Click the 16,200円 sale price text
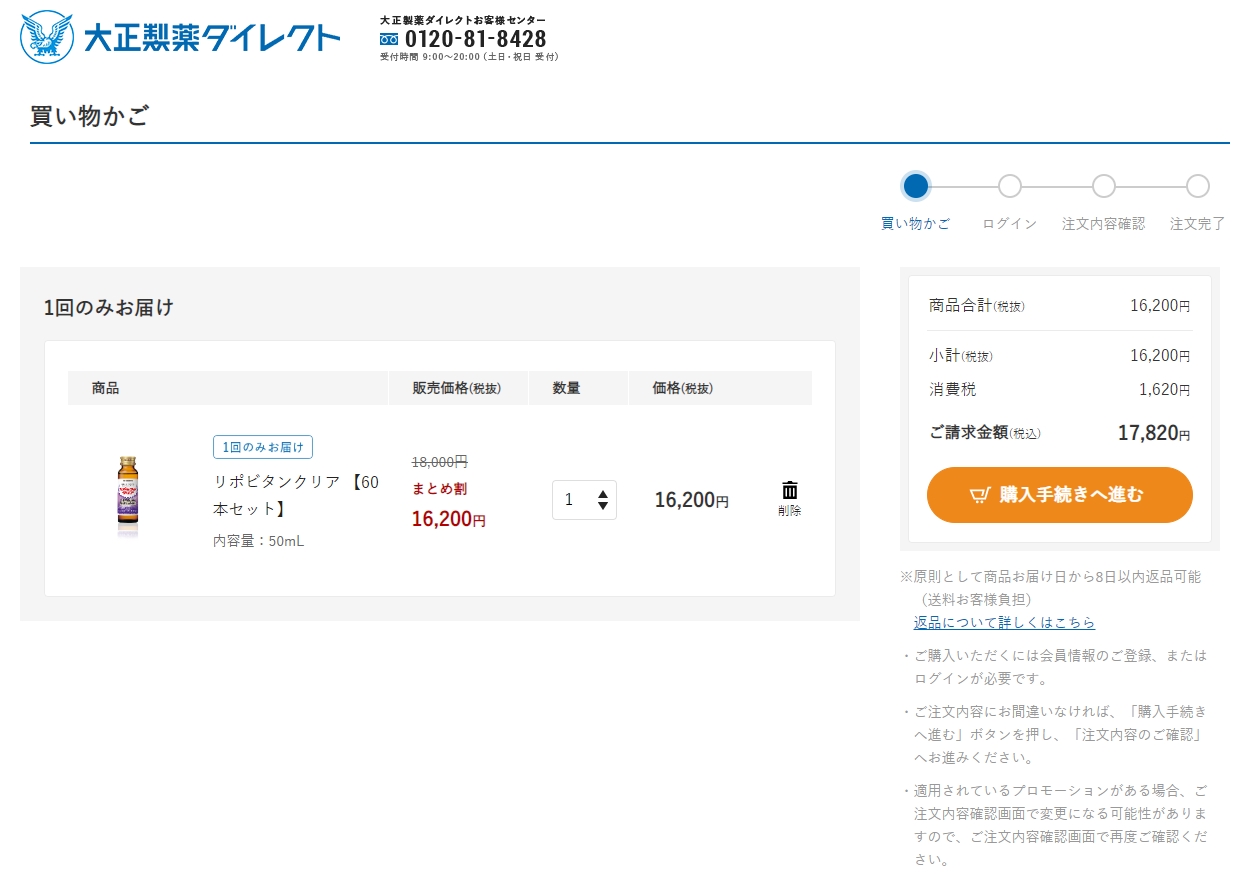The image size is (1236, 884). pos(448,519)
